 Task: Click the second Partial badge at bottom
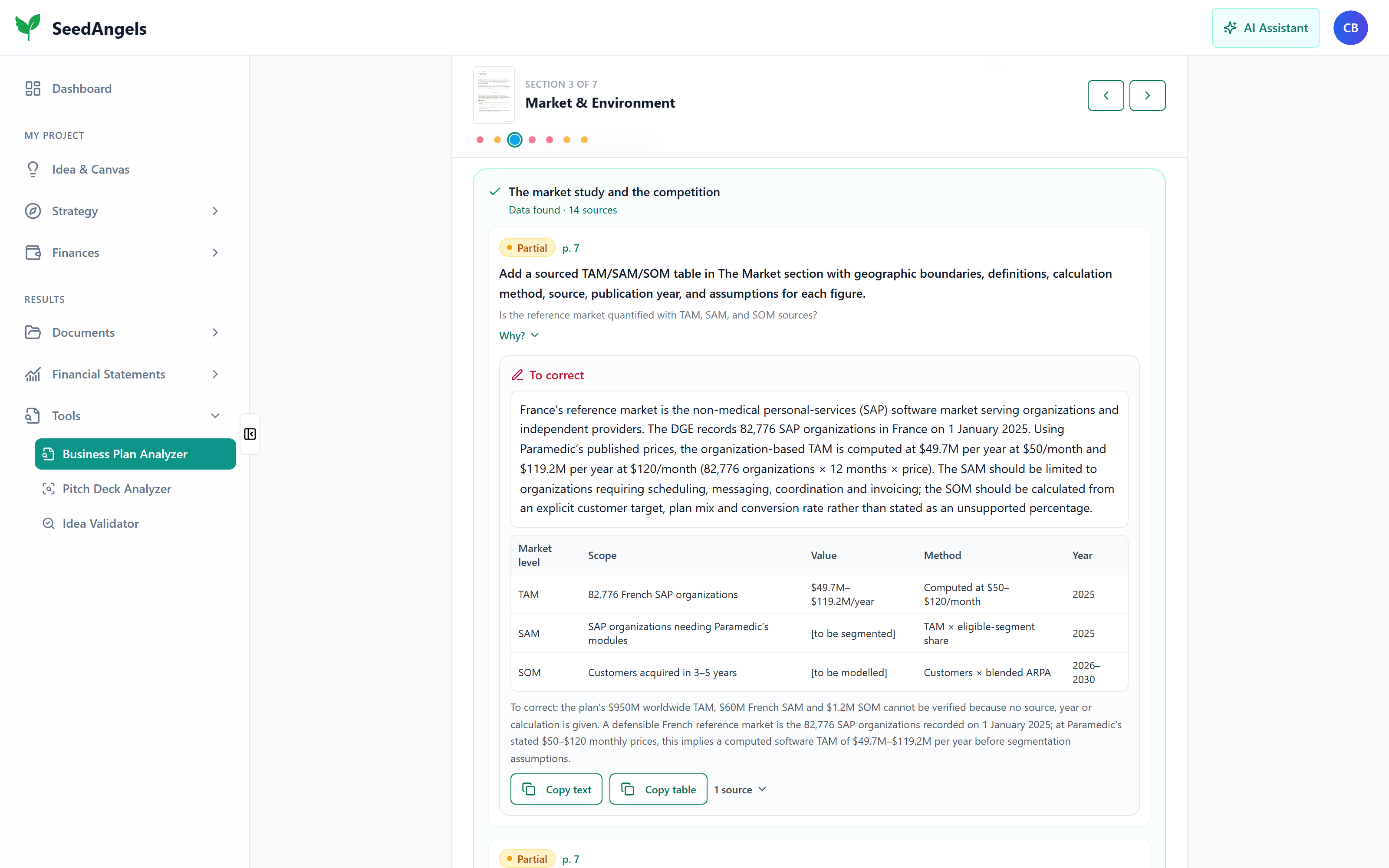pos(527,858)
